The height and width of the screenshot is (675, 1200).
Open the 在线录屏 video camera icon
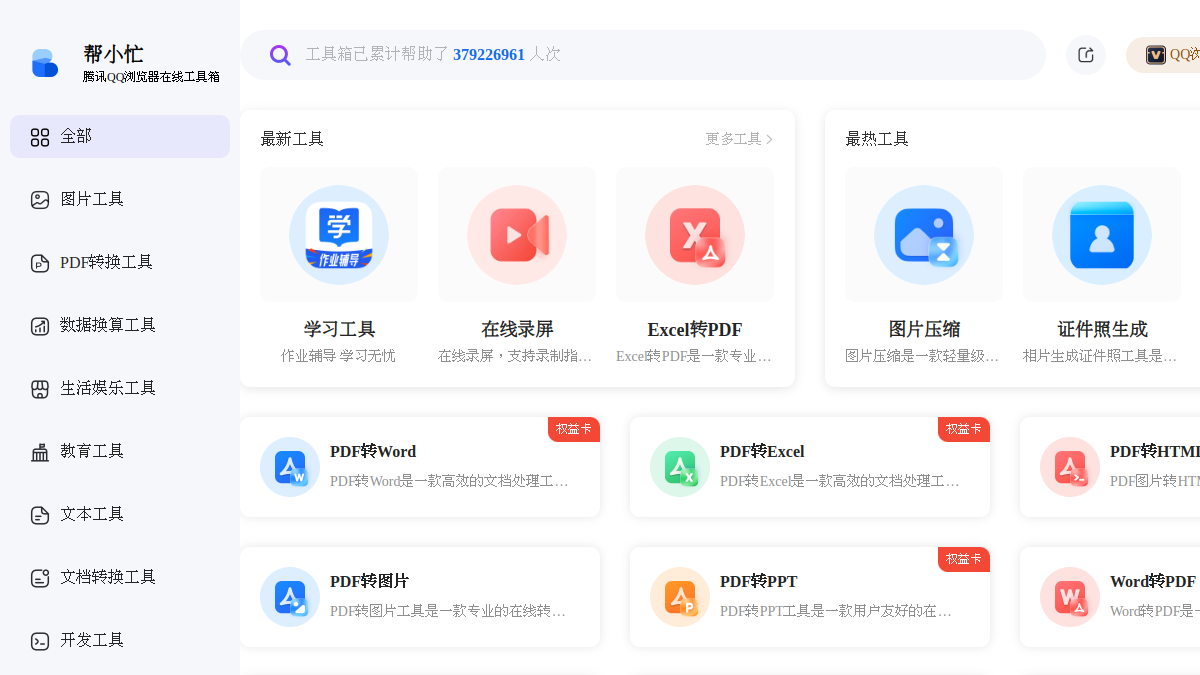point(517,235)
